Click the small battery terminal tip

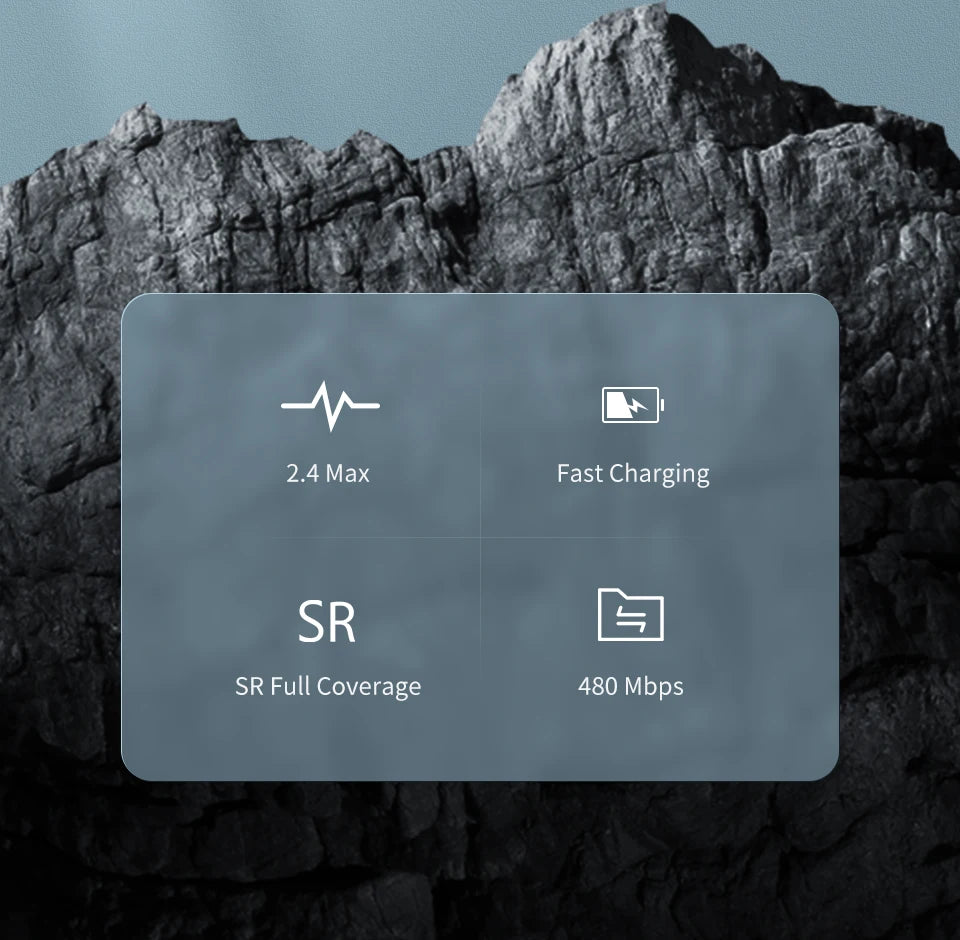tap(662, 406)
